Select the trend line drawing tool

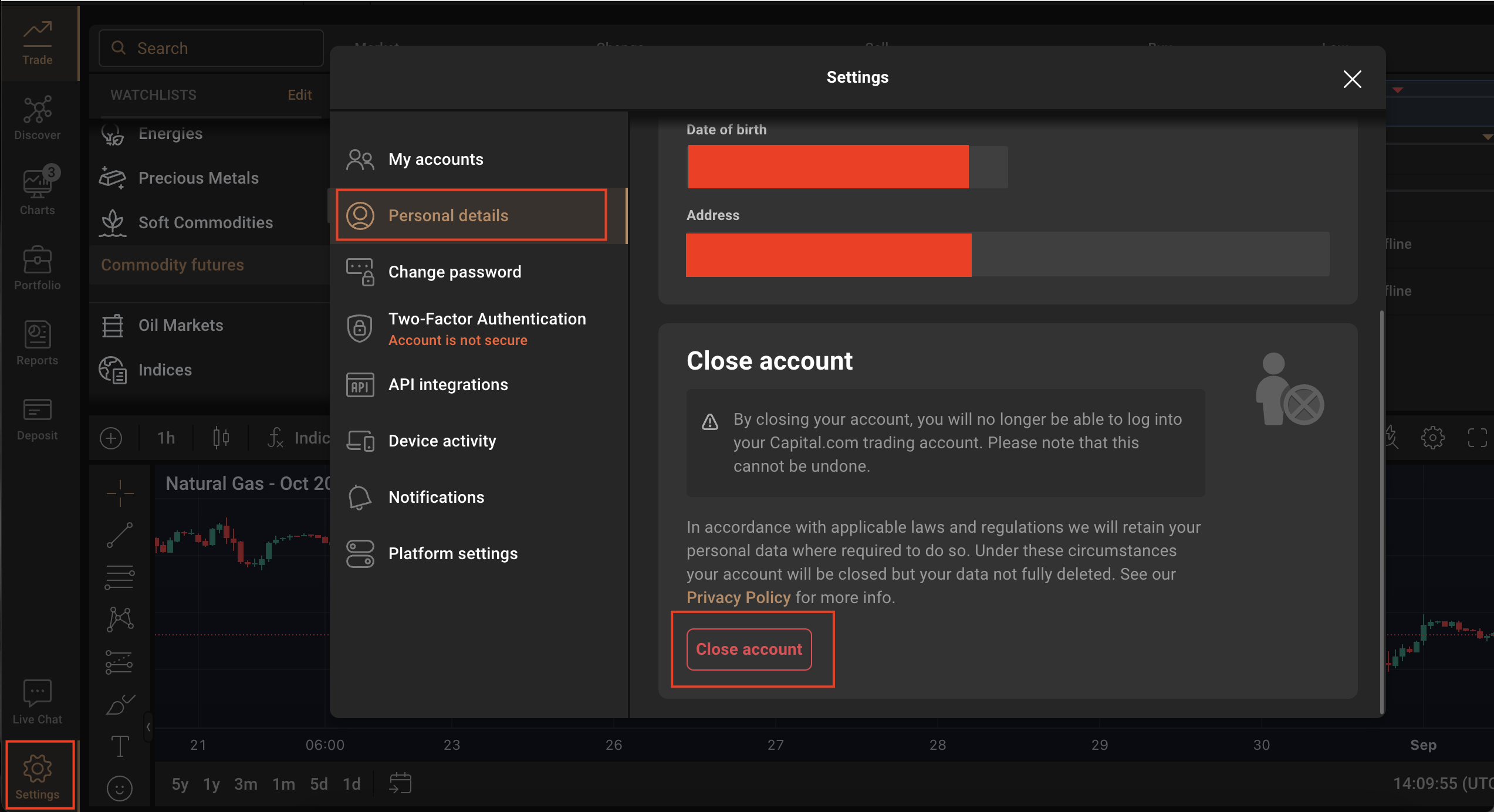pyautogui.click(x=120, y=535)
